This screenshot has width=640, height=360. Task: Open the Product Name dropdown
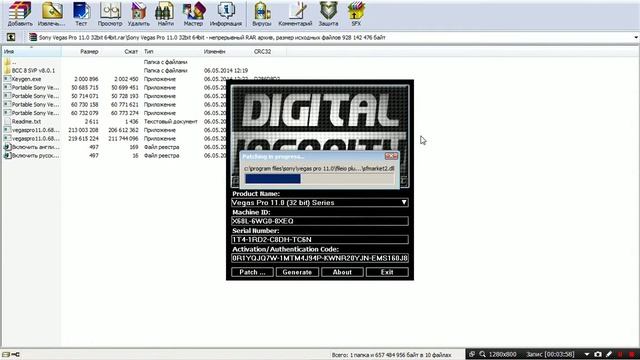(x=320, y=202)
